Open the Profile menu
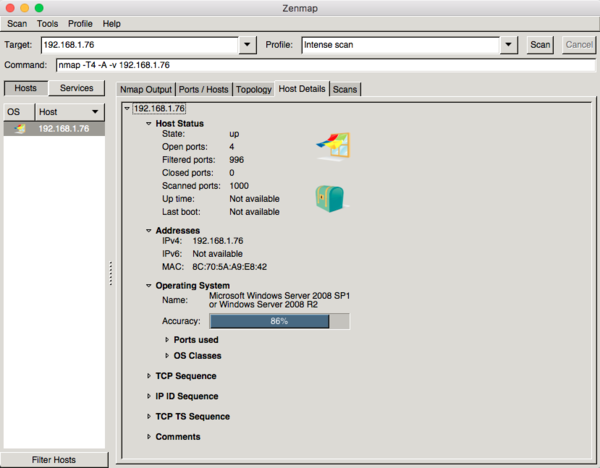600x468 pixels. (x=80, y=24)
